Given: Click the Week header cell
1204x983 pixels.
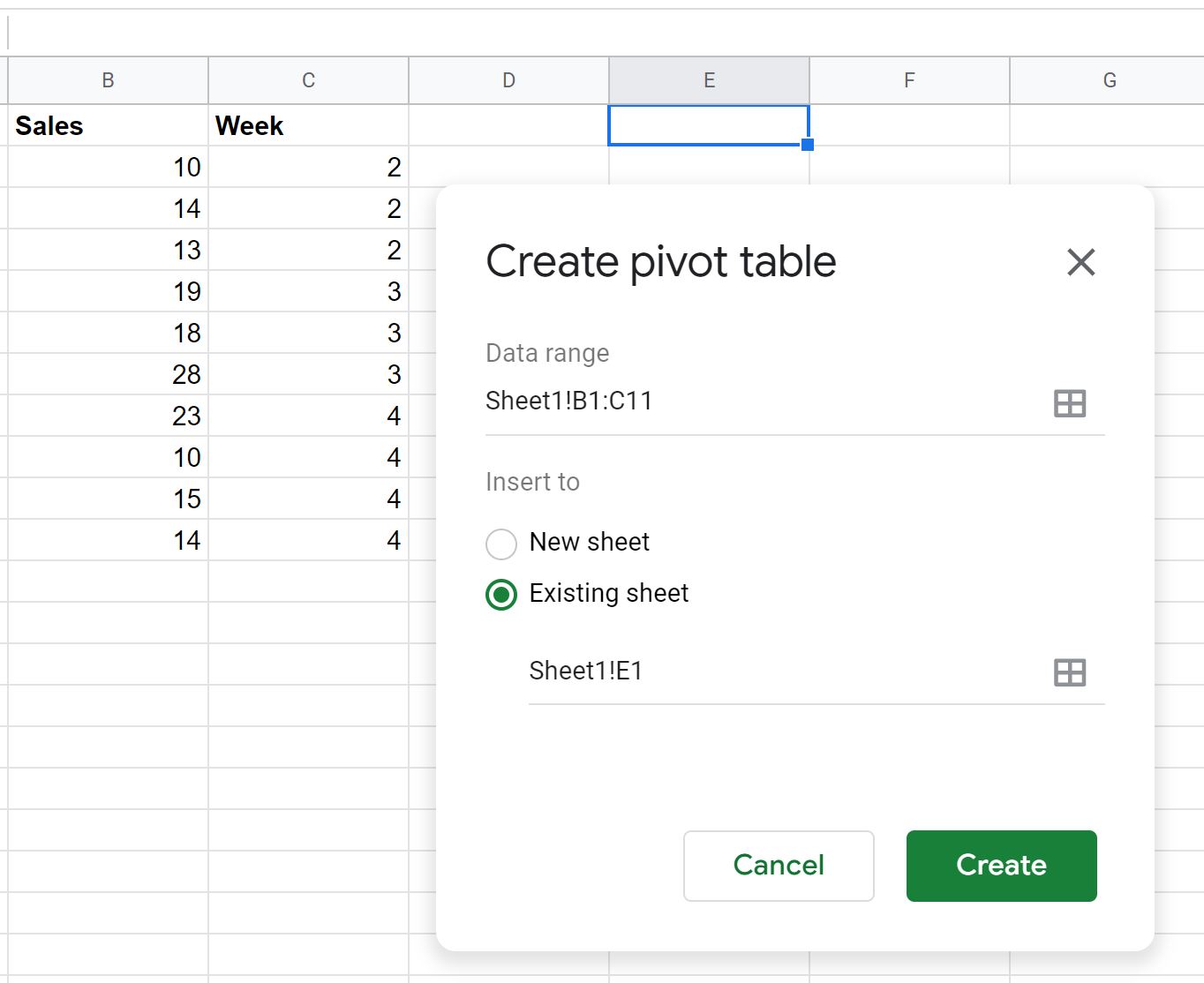Looking at the screenshot, I should (308, 125).
